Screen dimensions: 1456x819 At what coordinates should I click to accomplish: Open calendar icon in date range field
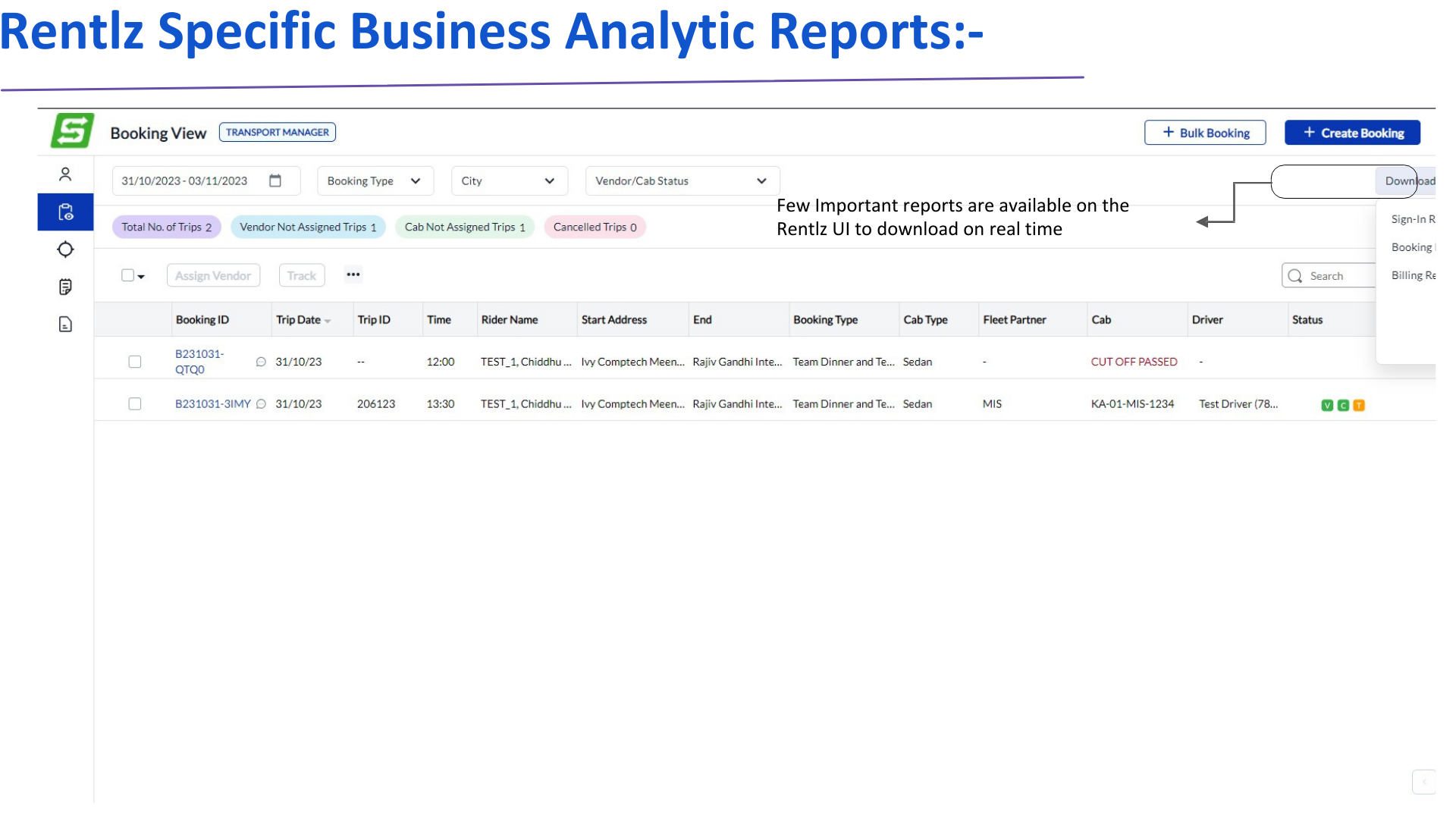[275, 180]
